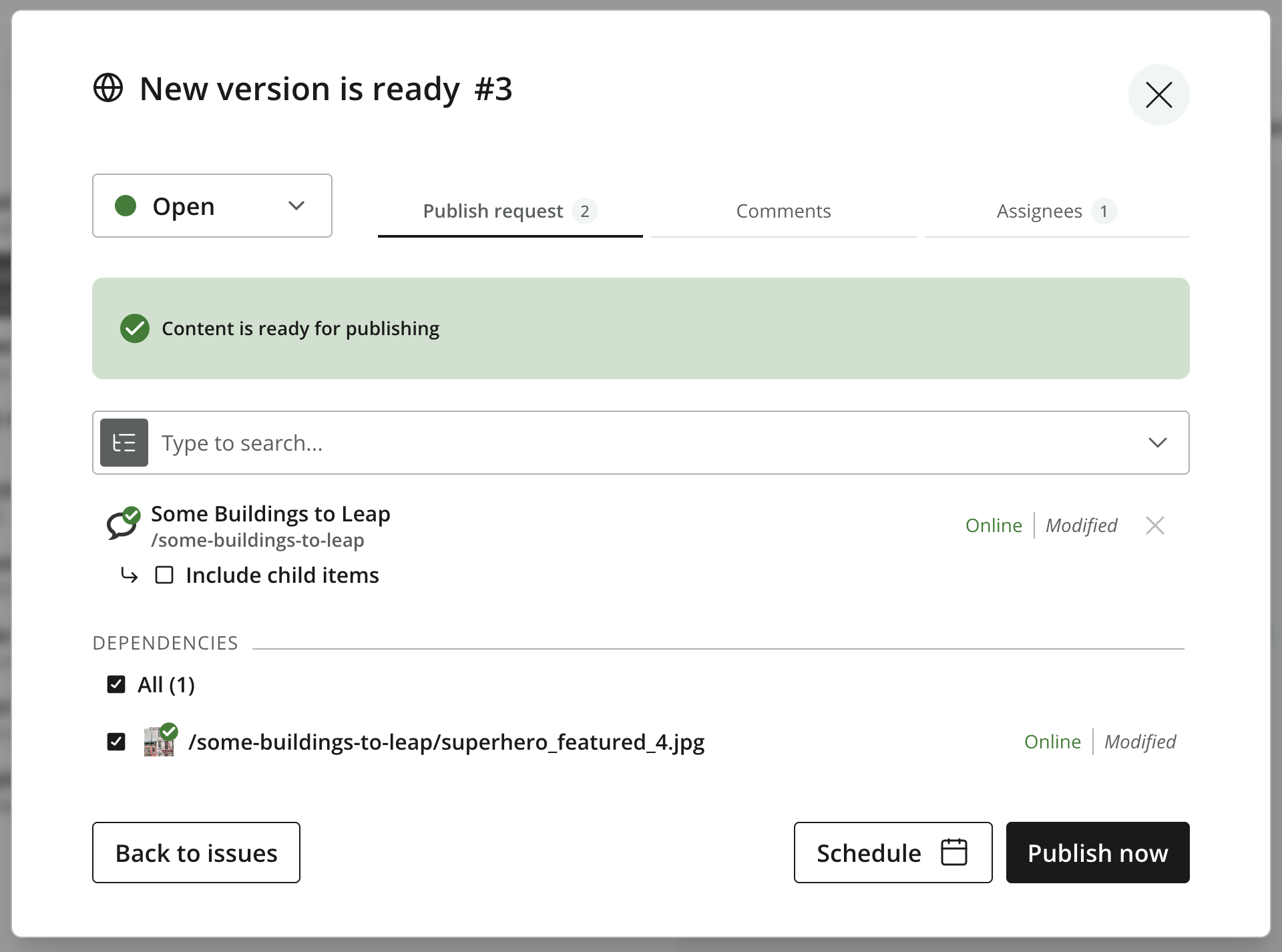Image resolution: width=1282 pixels, height=952 pixels.
Task: Click the Online status of Some Buildings to Leap
Action: (994, 525)
